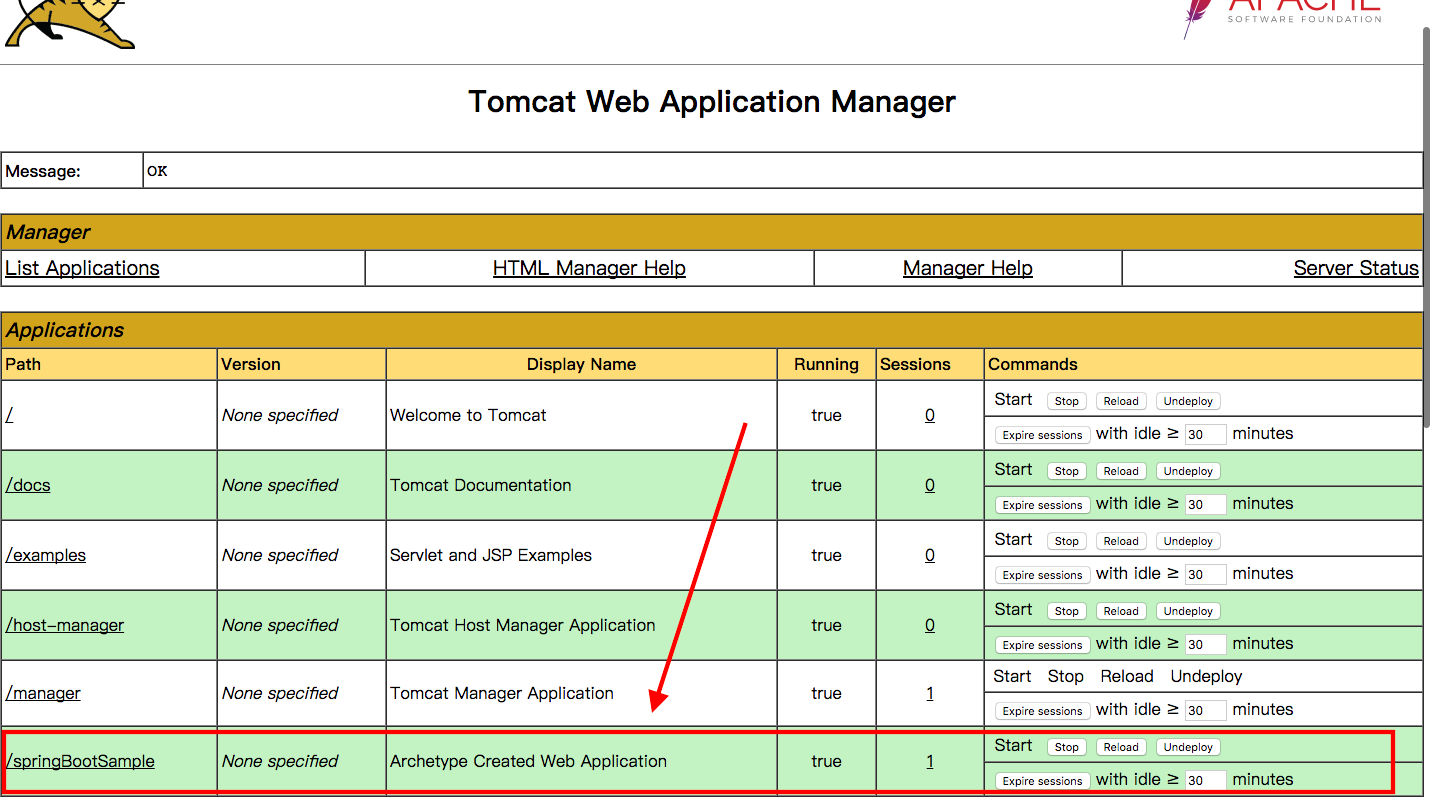Open the List Applications link

(x=82, y=268)
